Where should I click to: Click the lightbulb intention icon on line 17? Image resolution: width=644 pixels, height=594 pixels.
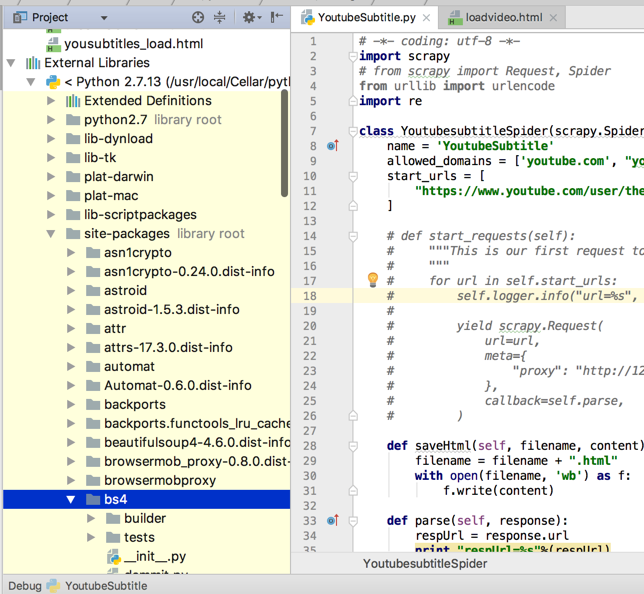pyautogui.click(x=372, y=279)
